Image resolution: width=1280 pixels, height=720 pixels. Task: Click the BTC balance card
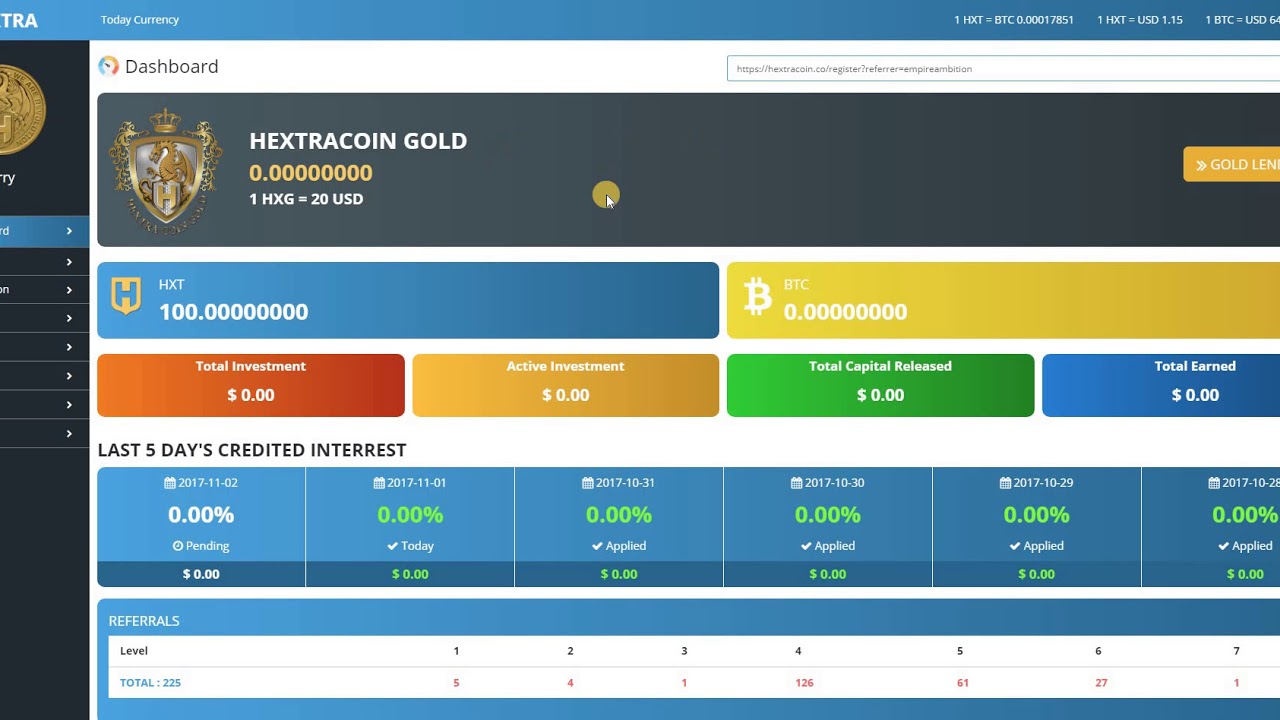[x=1003, y=300]
